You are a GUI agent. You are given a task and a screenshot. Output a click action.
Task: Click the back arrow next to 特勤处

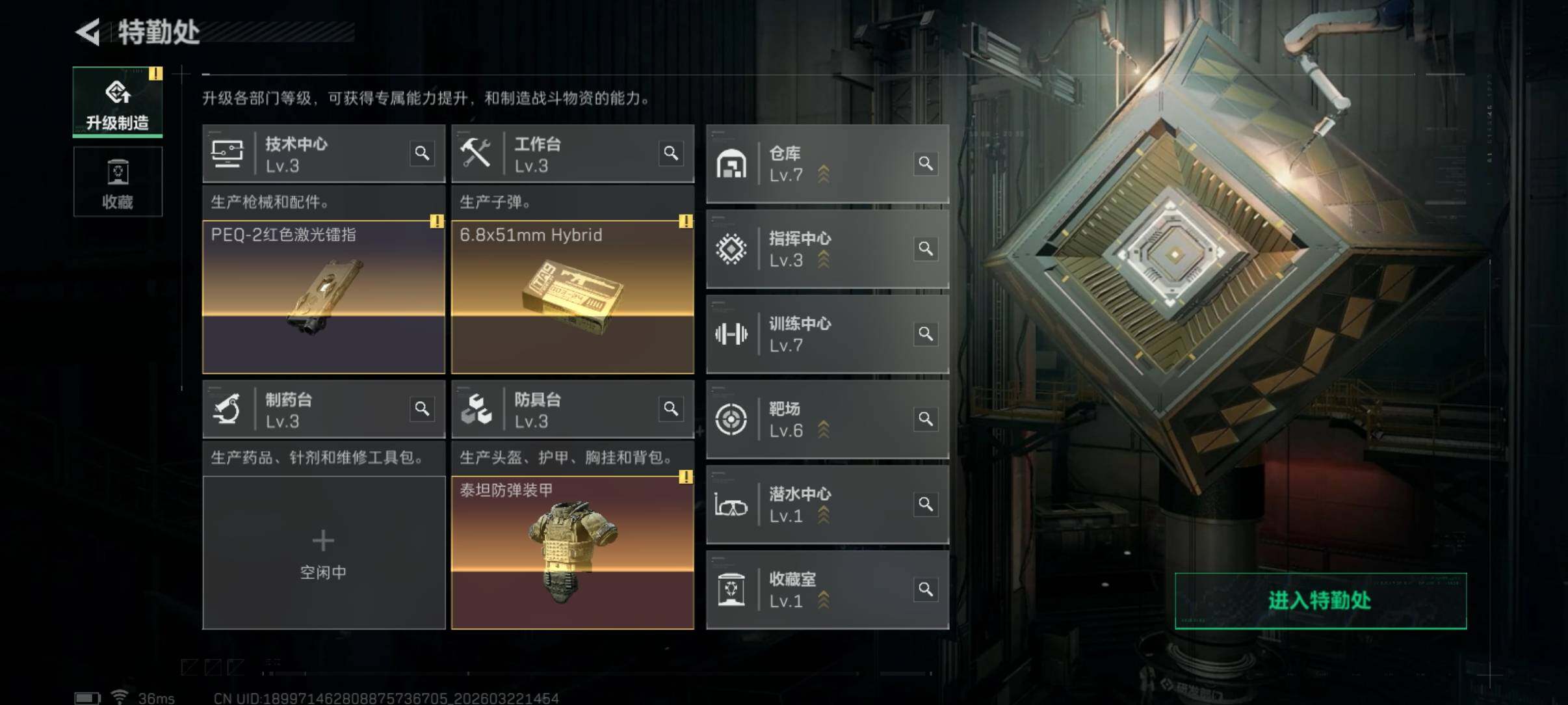pyautogui.click(x=88, y=32)
